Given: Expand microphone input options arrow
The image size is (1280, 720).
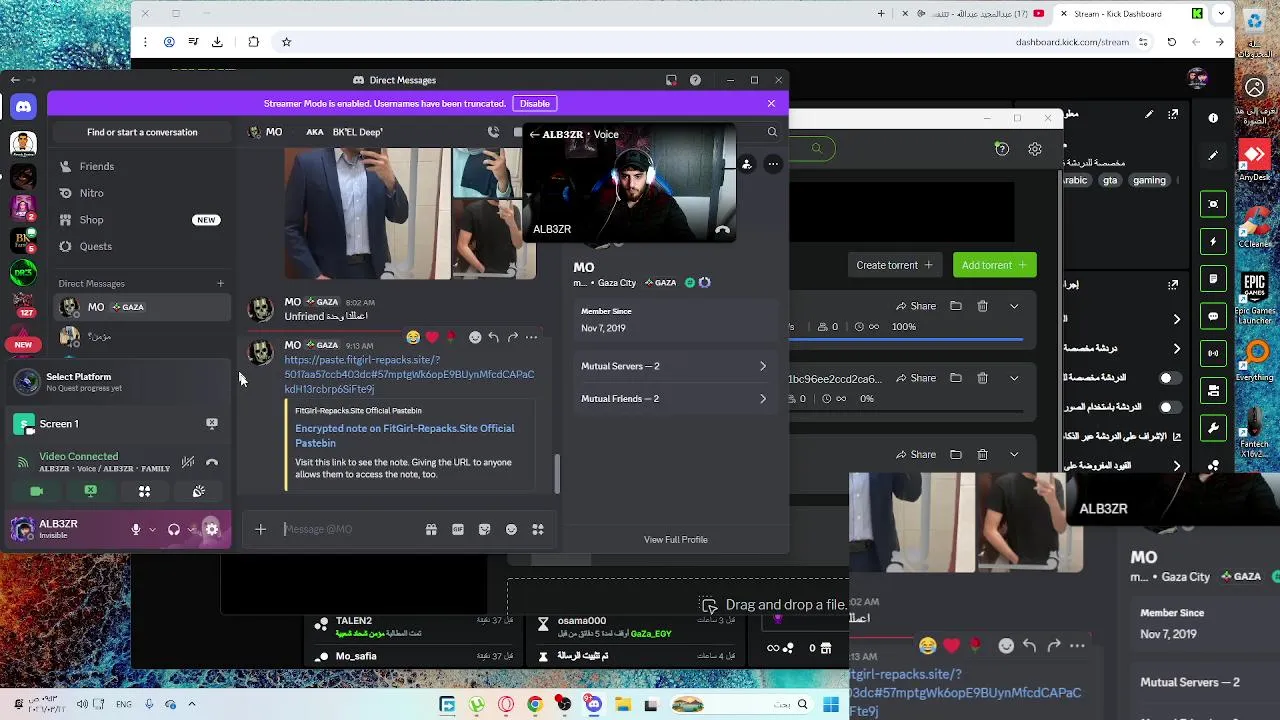Looking at the screenshot, I should pyautogui.click(x=152, y=529).
